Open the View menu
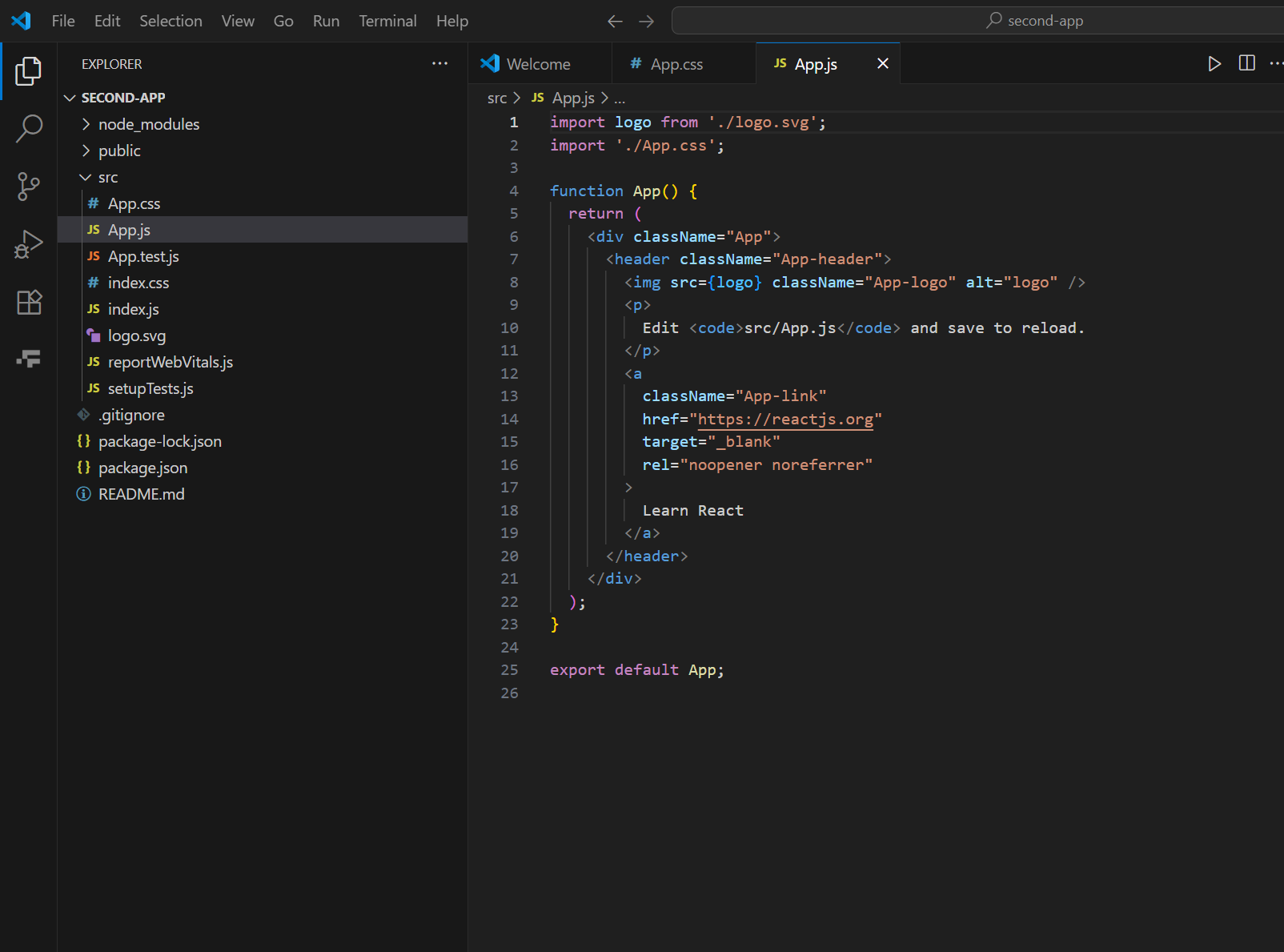The image size is (1284, 952). (x=238, y=21)
